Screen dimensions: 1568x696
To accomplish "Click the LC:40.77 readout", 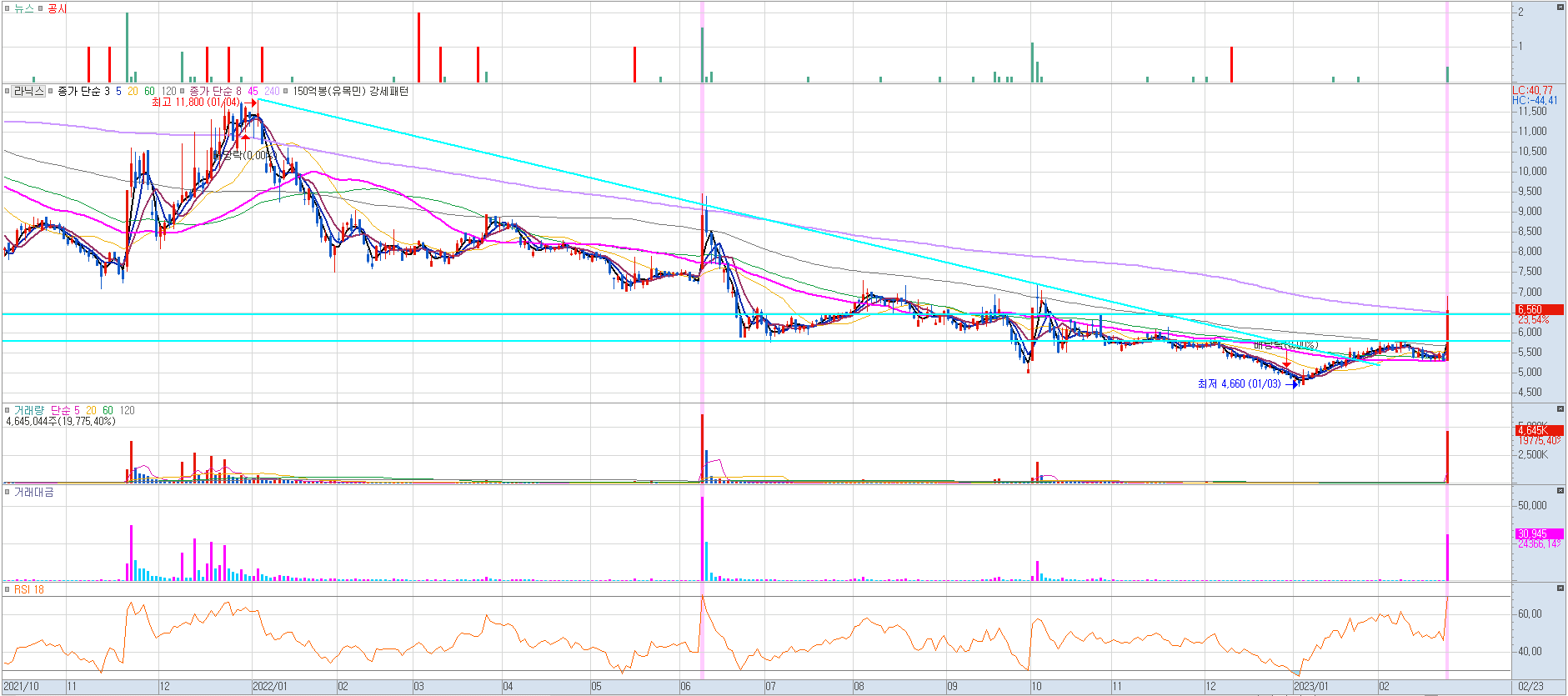I will pyautogui.click(x=1533, y=91).
